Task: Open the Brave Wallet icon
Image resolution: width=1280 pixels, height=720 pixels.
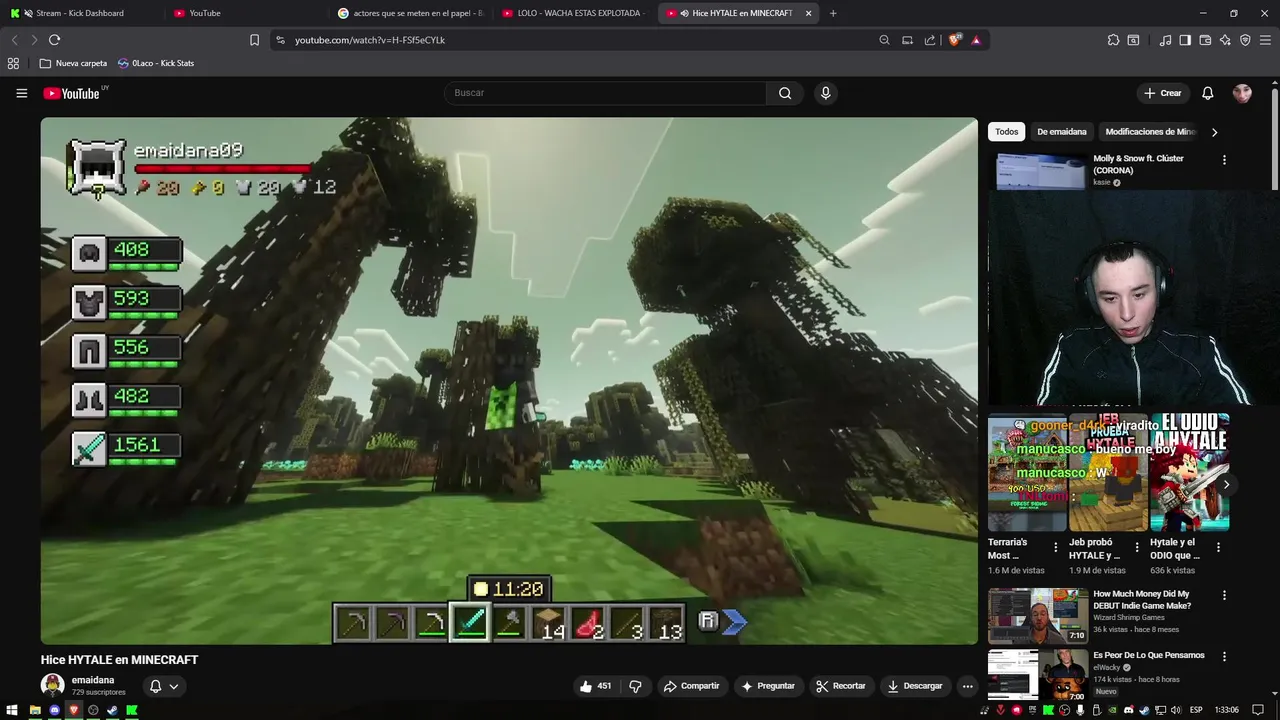Action: [1205, 40]
